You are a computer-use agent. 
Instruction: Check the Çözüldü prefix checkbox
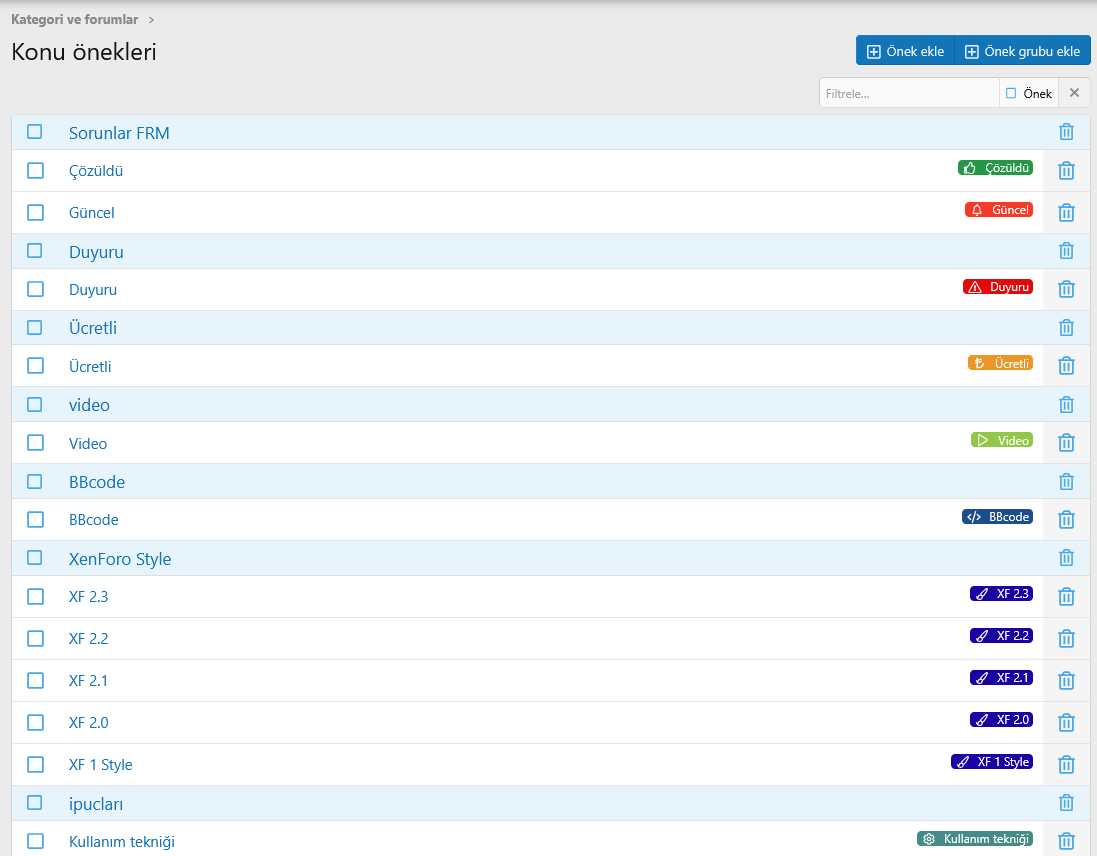[36, 171]
